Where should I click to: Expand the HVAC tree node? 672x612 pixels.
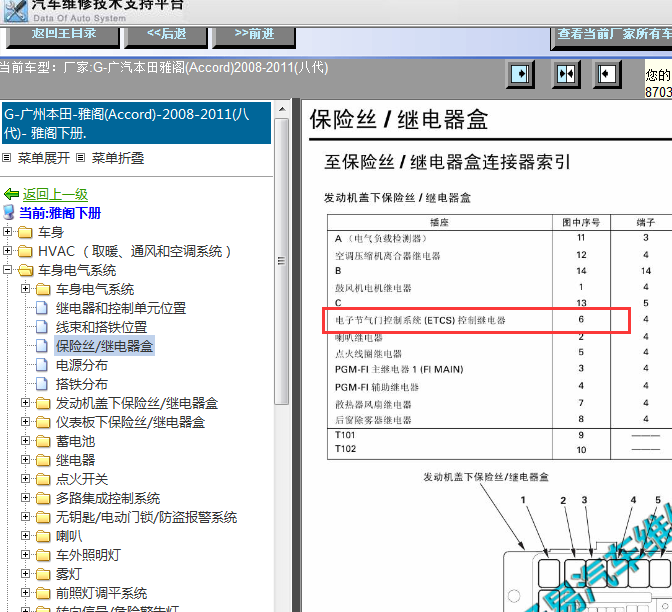tap(7, 250)
